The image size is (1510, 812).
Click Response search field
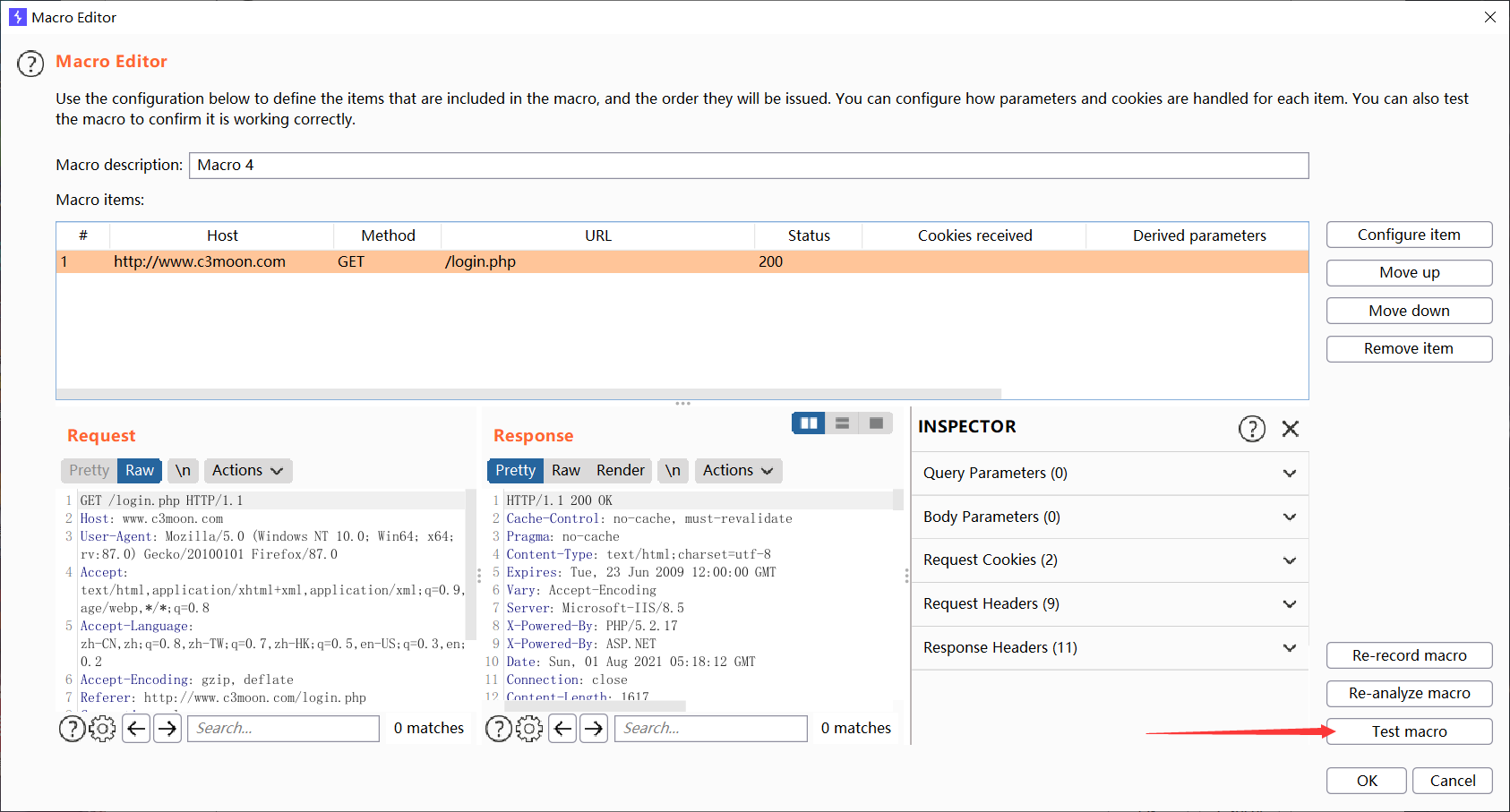coord(710,729)
